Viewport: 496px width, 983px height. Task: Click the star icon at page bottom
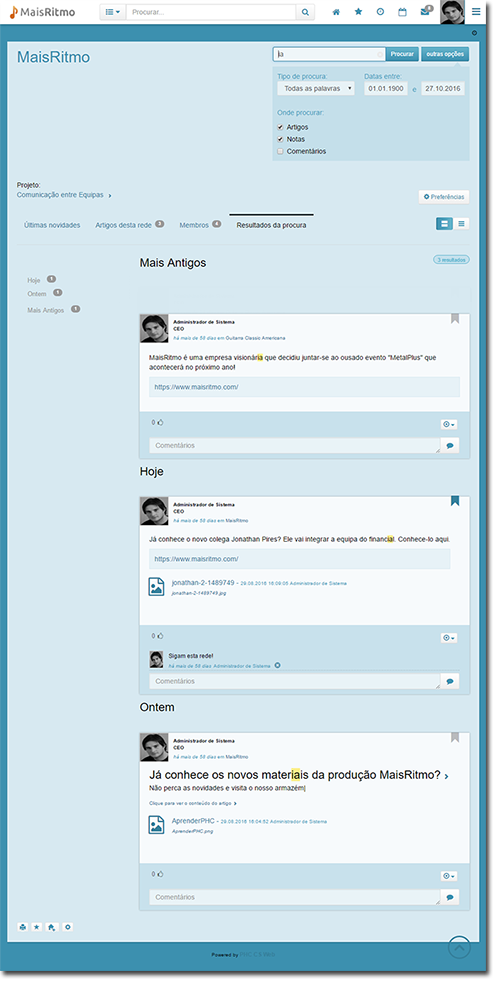(x=37, y=927)
